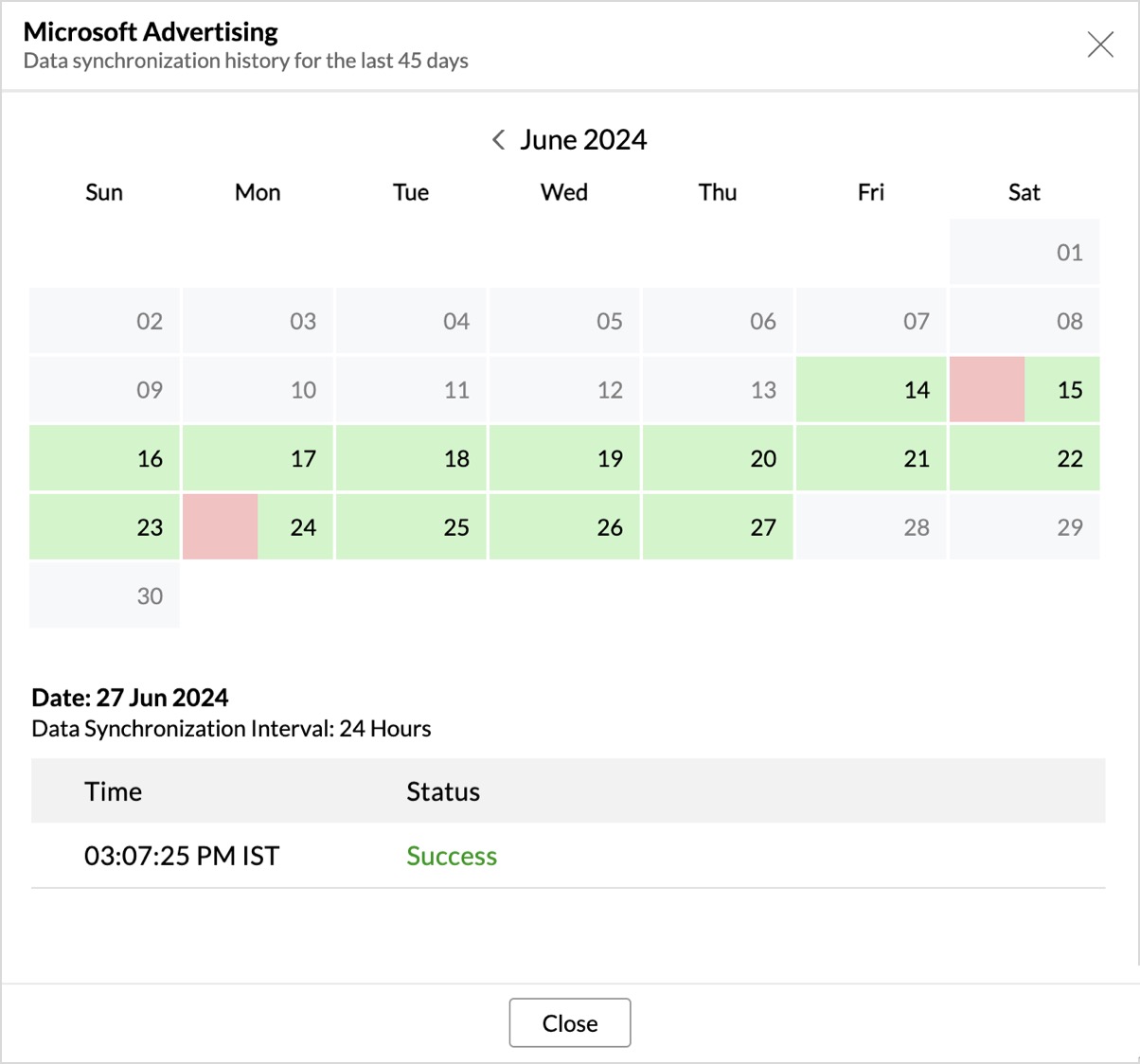Select June 14 in the calendar
Screen dimensions: 1140x1064
coord(871,389)
